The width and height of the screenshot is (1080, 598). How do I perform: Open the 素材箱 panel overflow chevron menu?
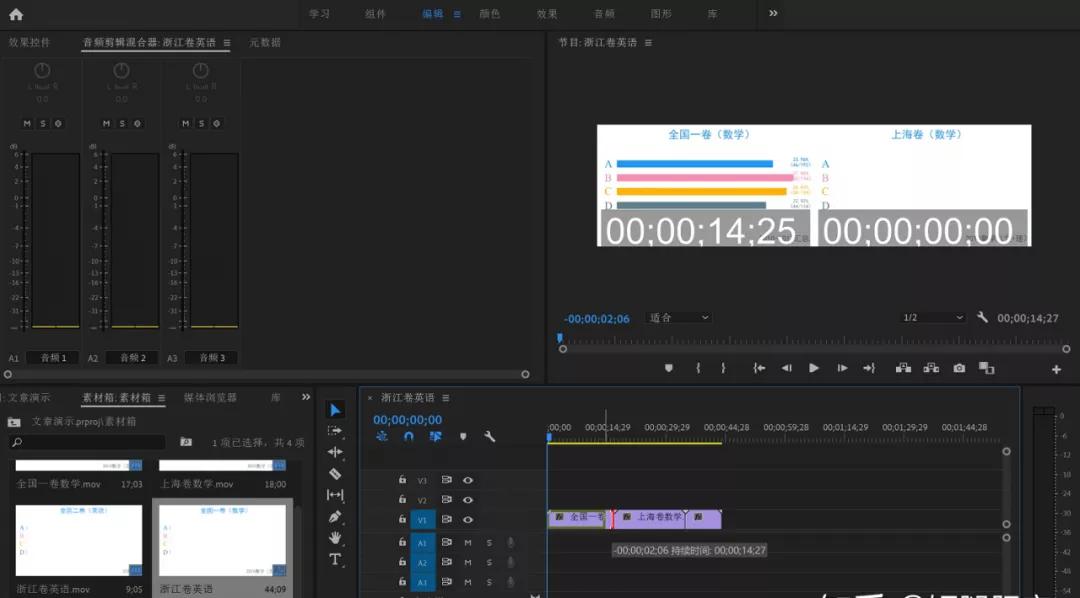point(306,396)
